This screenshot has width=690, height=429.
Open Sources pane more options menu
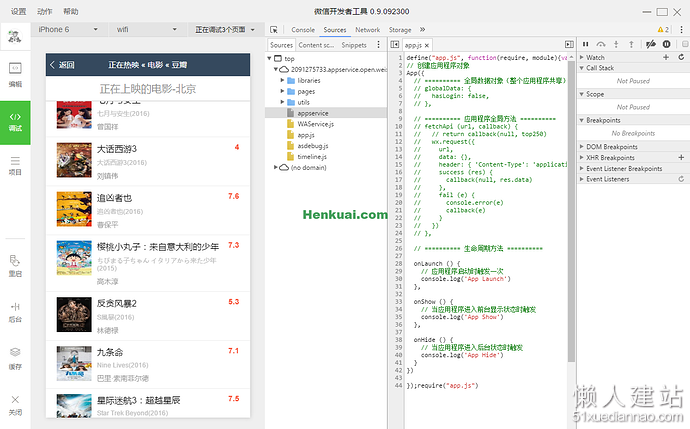378,44
